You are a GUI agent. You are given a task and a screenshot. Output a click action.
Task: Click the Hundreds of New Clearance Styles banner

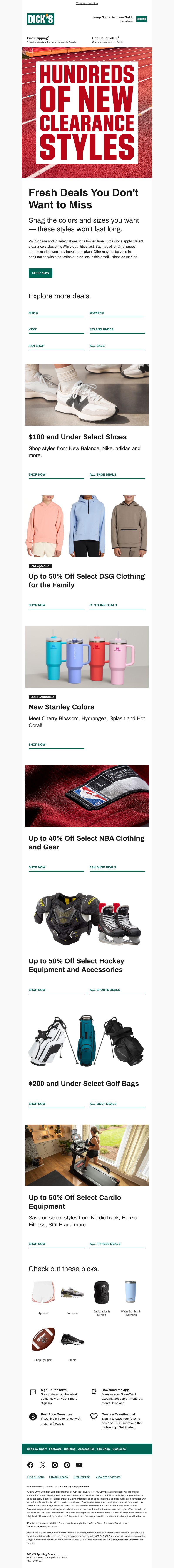(87, 113)
